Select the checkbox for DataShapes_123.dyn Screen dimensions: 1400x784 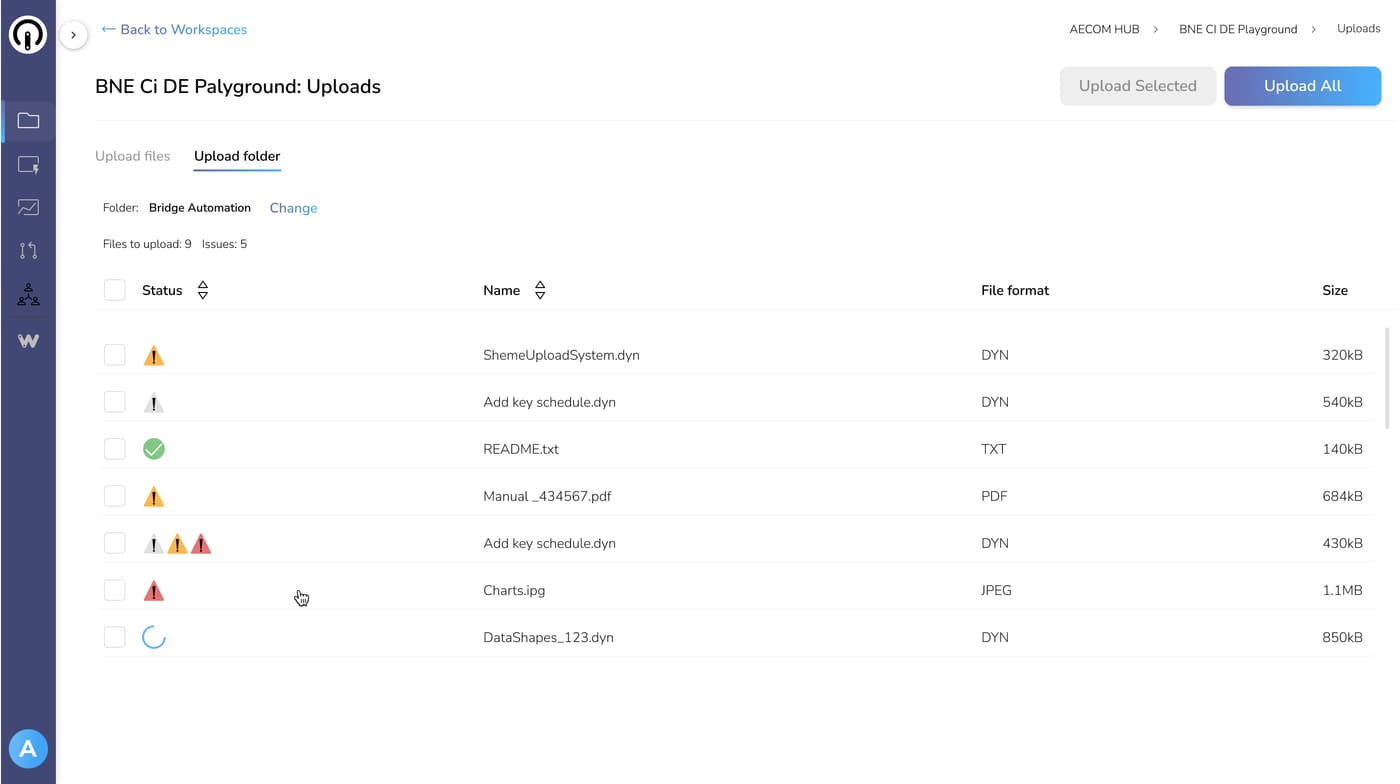(115, 637)
